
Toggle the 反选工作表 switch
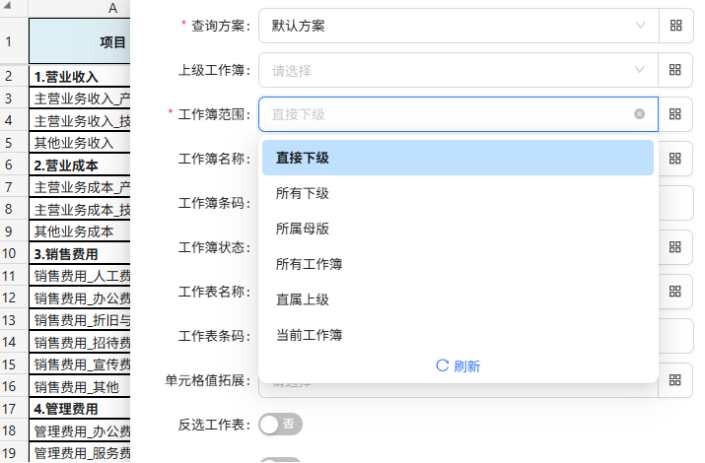[x=280, y=424]
